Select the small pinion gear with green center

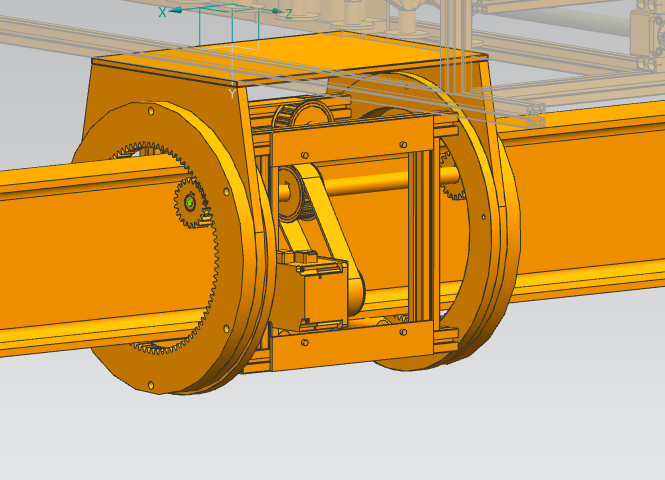190,203
